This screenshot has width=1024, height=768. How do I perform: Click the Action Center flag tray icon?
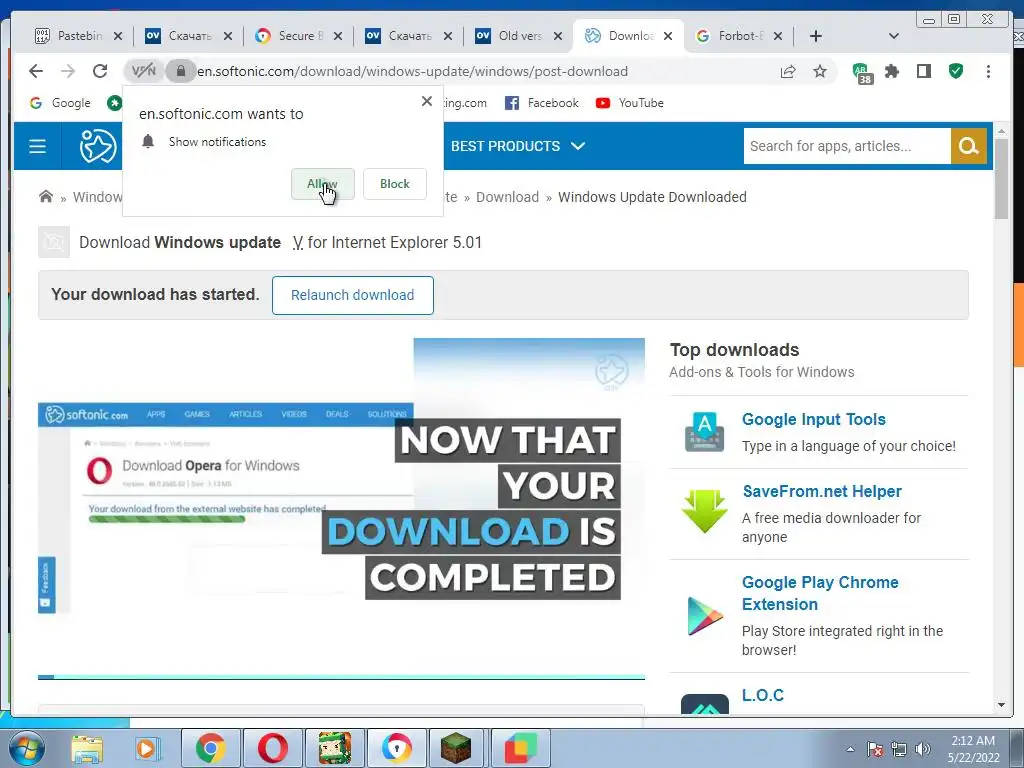[x=874, y=749]
